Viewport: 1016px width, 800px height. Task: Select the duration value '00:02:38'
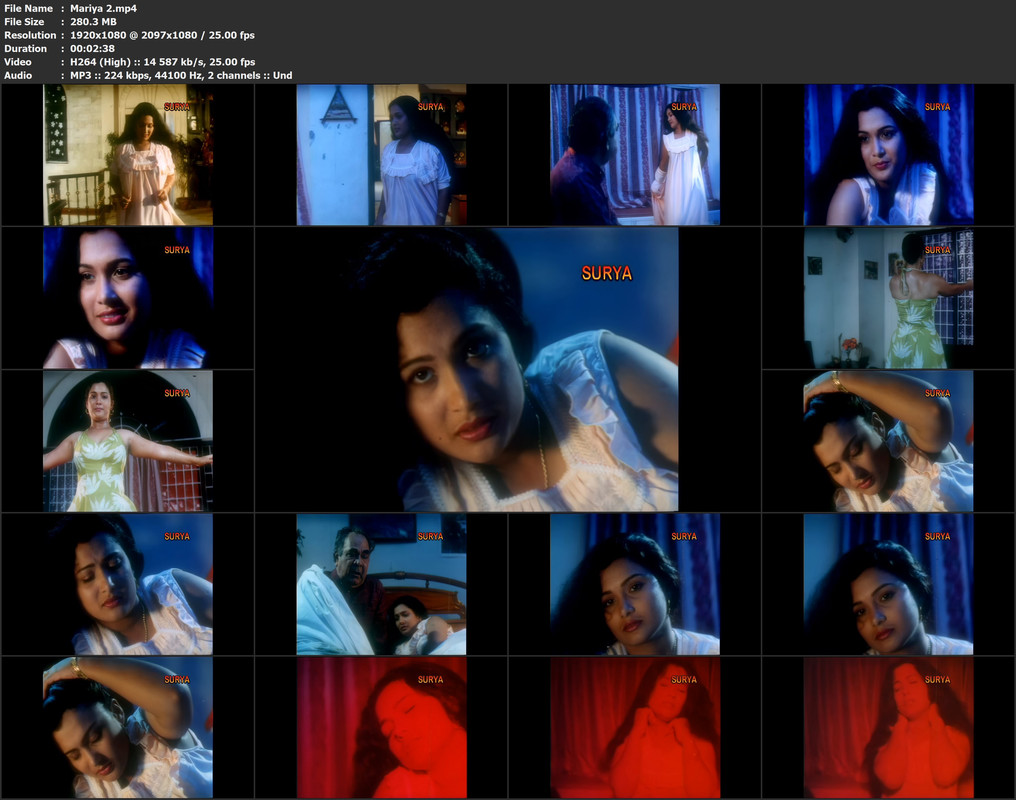tap(92, 49)
